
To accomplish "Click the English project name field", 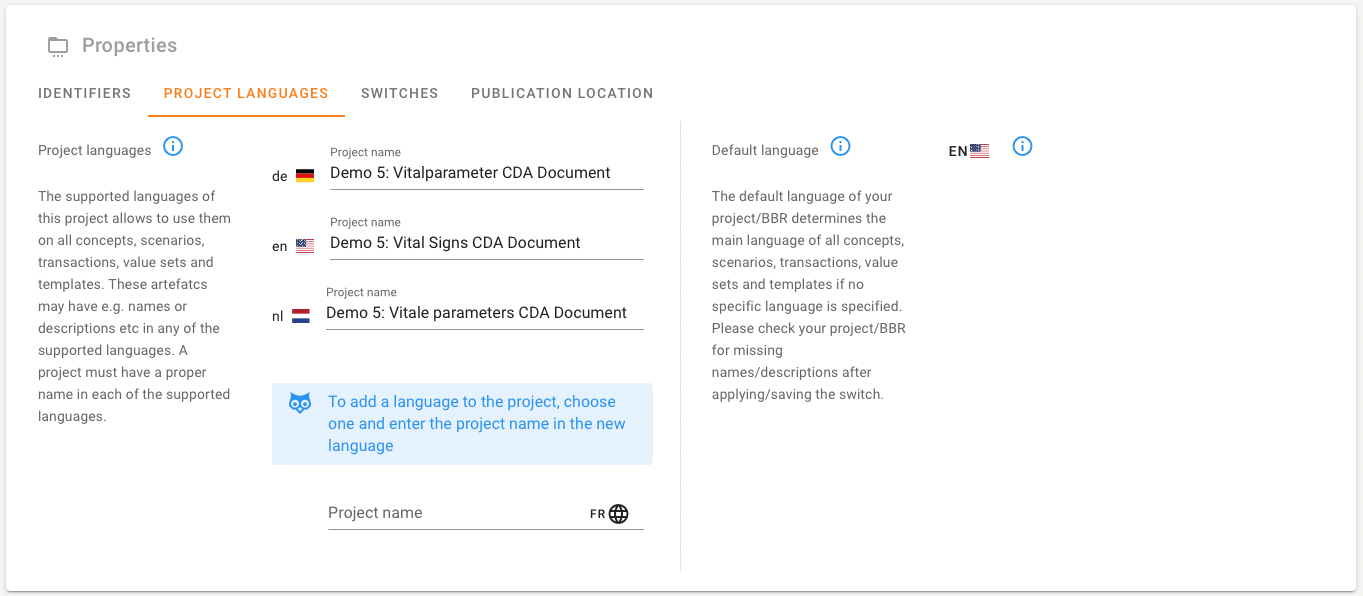I will pos(485,243).
